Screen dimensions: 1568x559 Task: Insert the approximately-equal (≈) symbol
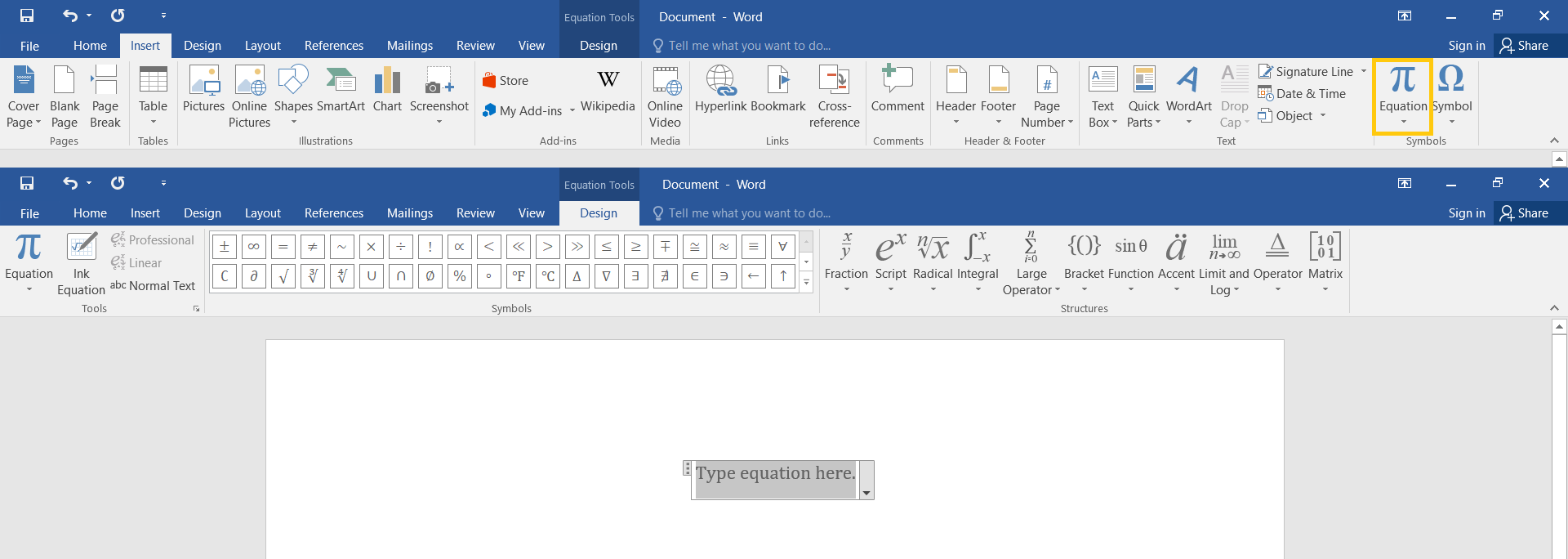coord(724,246)
